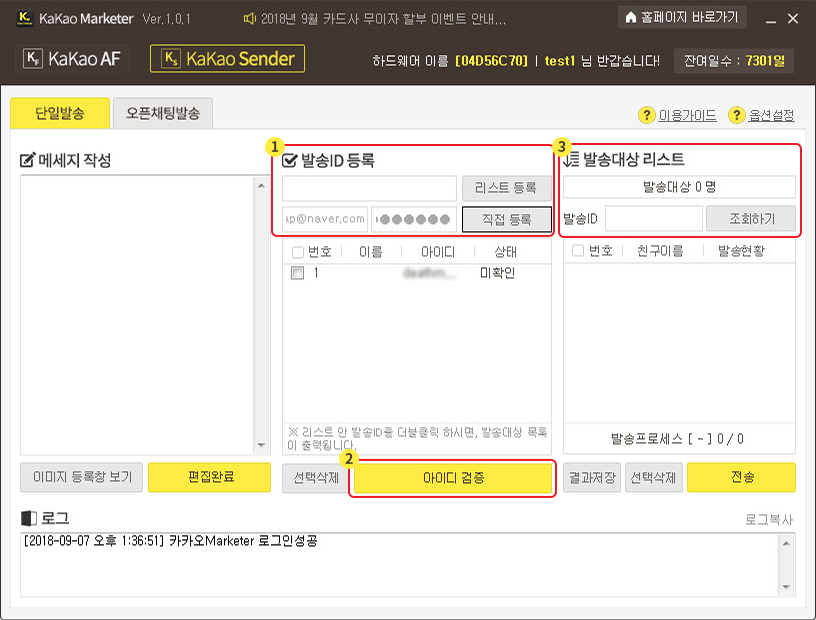Click the home icon in 홈페이지 바로가기
816x620 pixels.
point(630,18)
